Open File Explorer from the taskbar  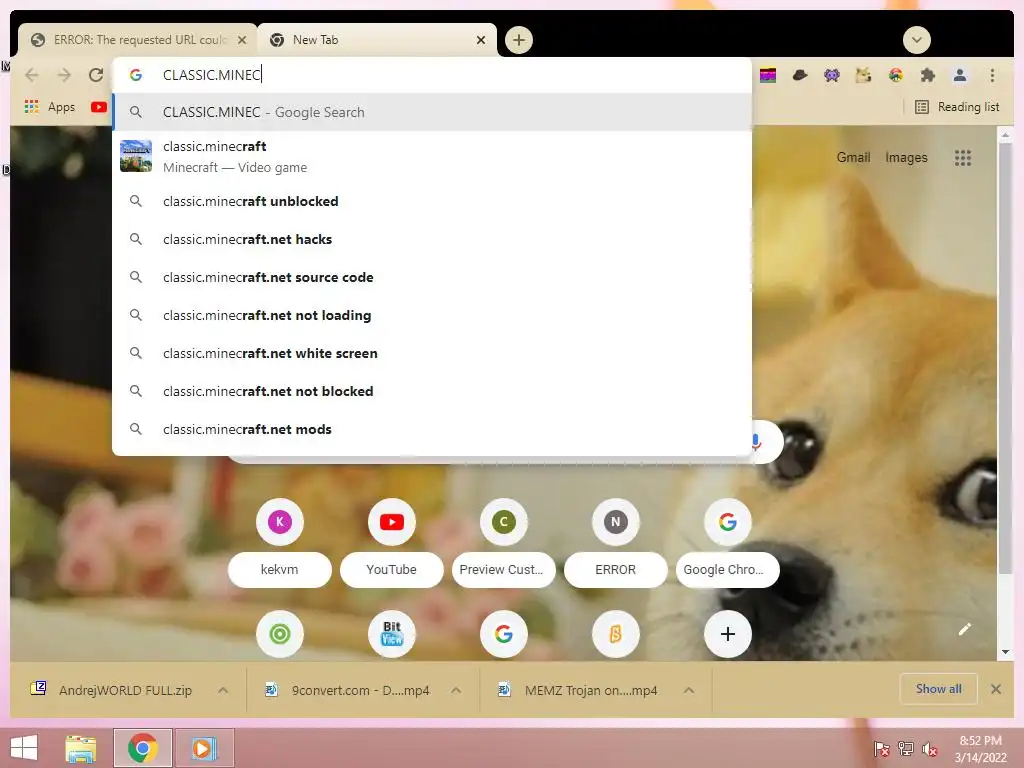click(x=80, y=748)
